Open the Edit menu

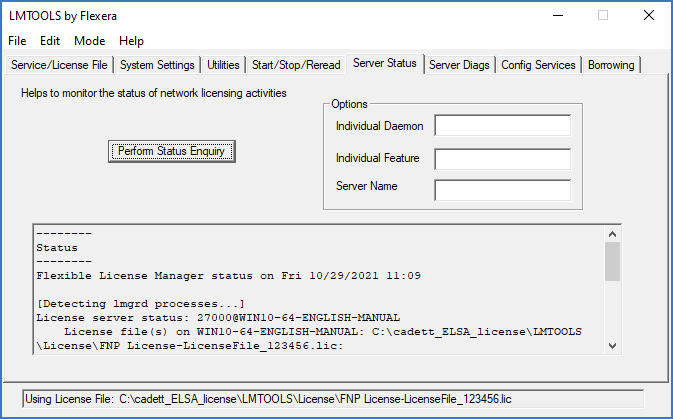point(50,41)
